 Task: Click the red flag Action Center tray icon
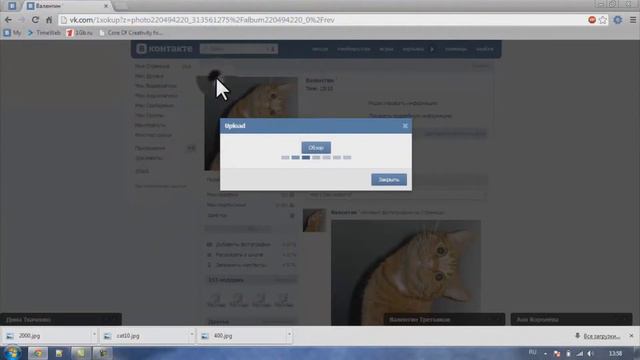click(x=557, y=353)
